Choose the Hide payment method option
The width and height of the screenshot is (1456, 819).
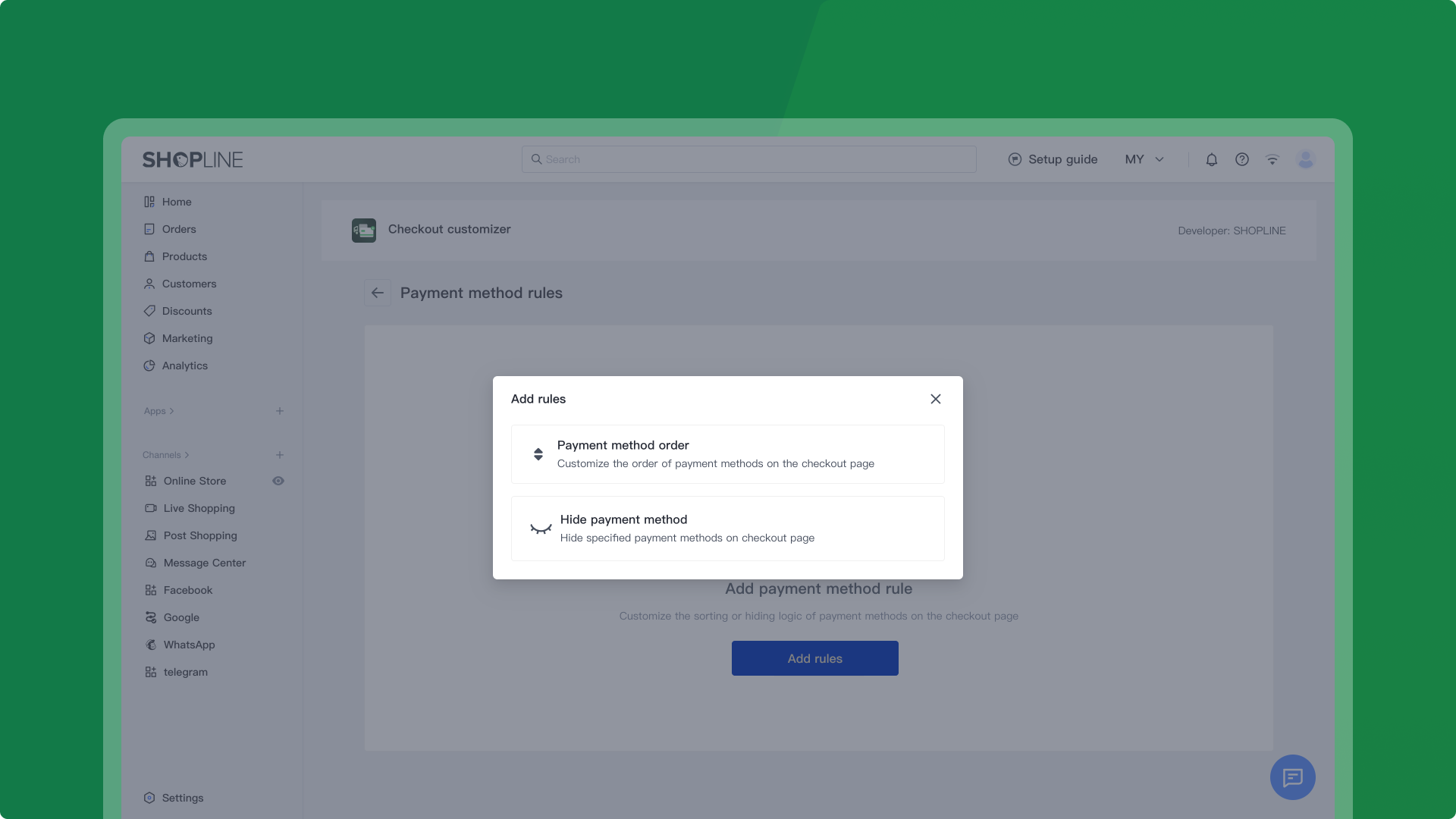point(727,529)
